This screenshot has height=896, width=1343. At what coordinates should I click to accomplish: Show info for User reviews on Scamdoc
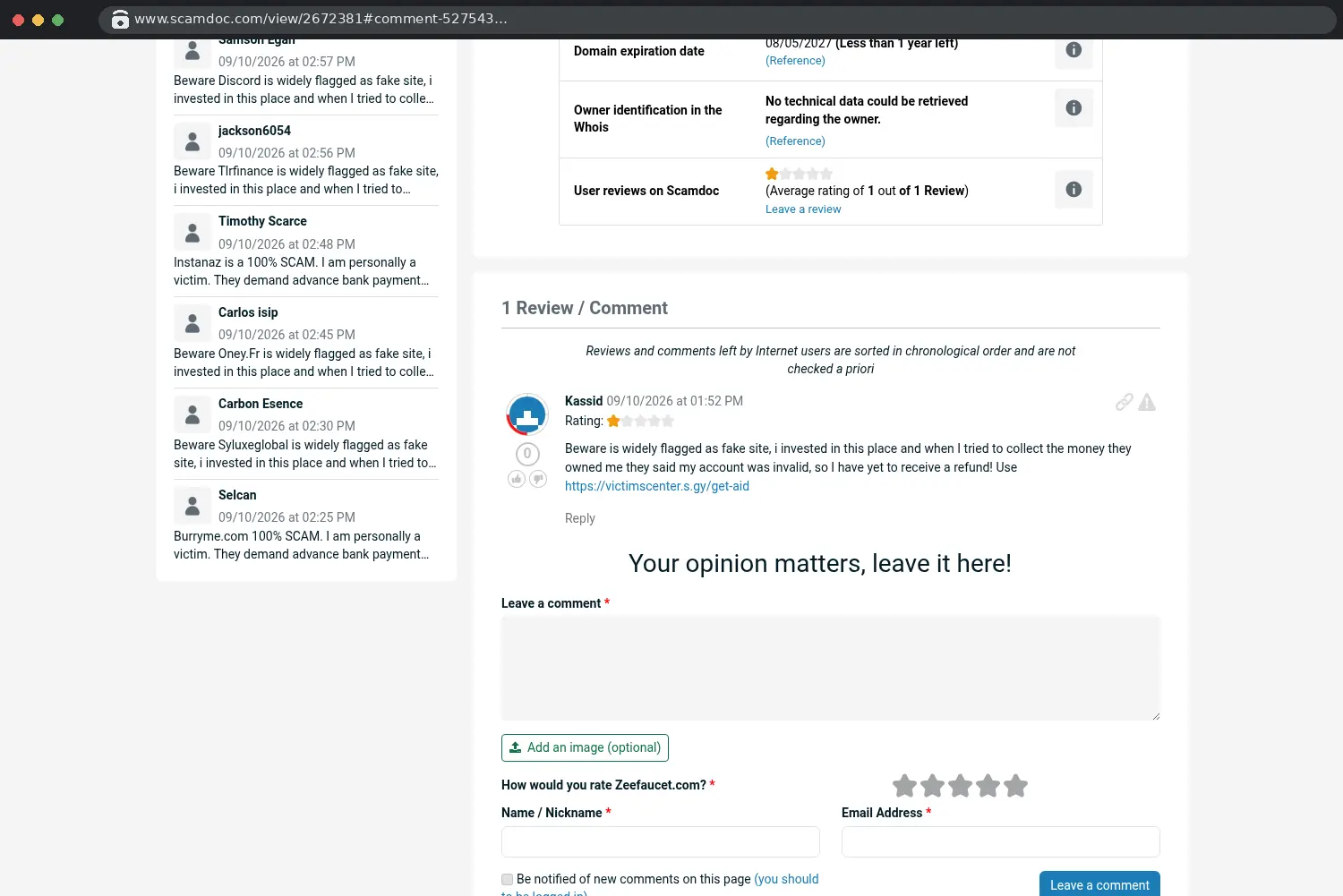point(1074,190)
